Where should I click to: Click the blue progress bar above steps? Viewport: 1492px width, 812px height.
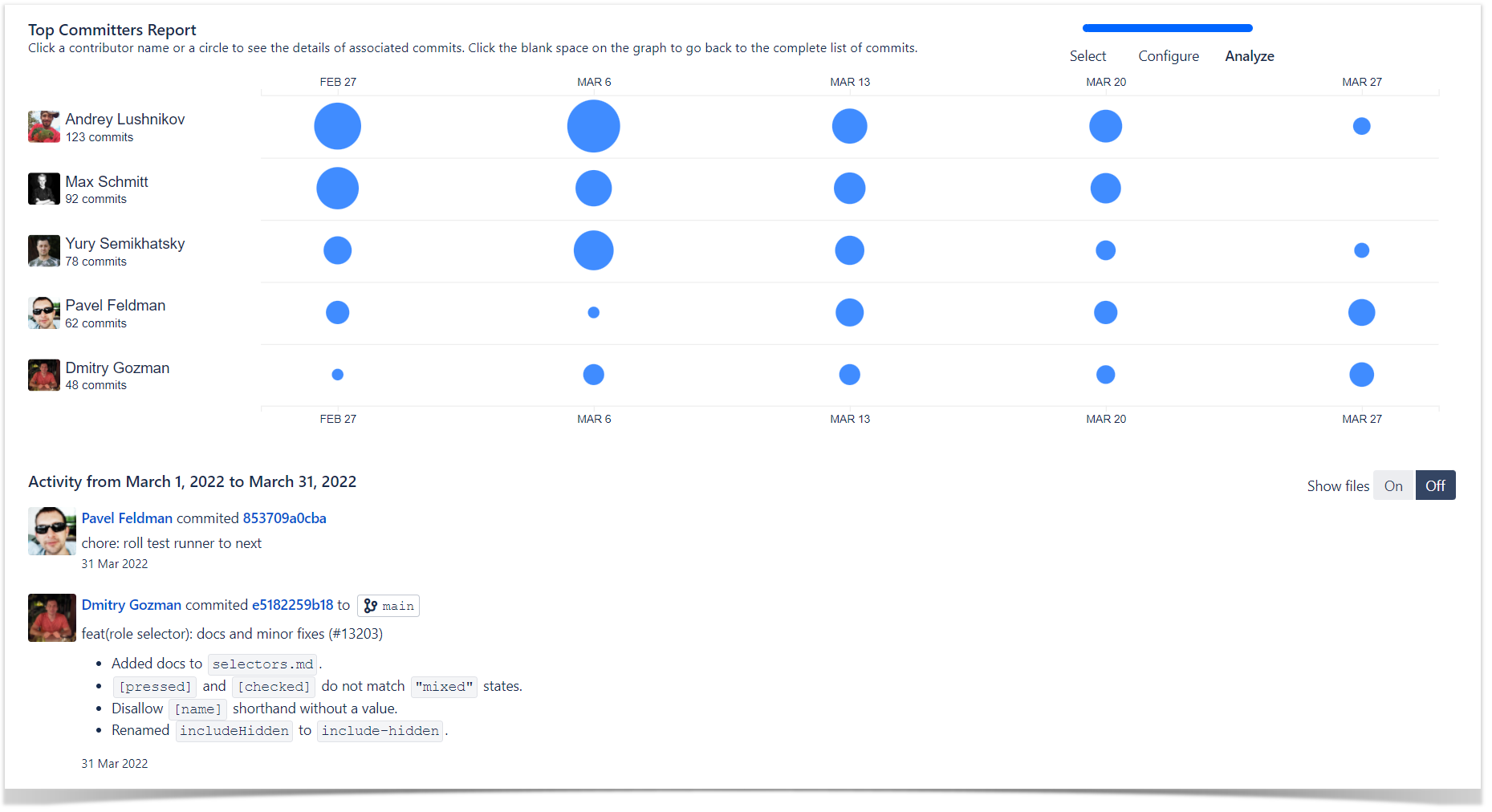pyautogui.click(x=1168, y=28)
